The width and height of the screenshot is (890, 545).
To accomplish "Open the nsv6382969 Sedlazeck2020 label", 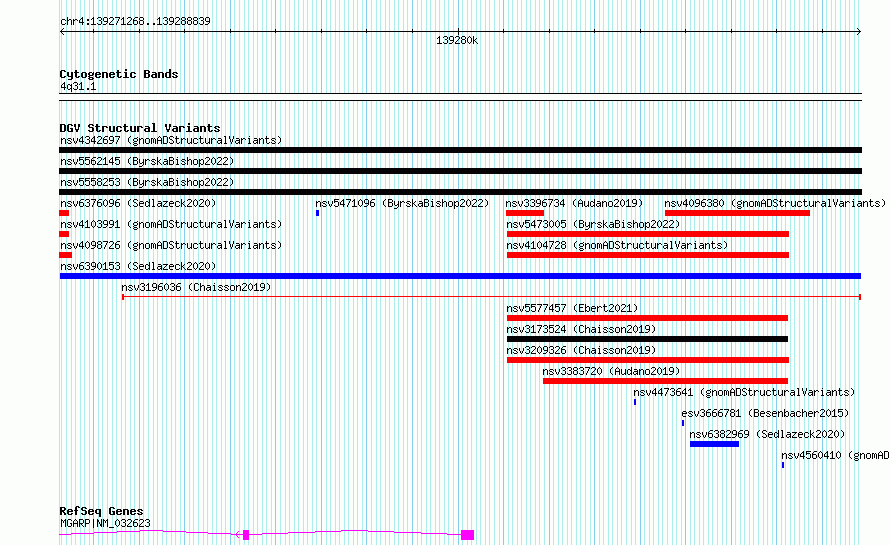I will tap(767, 434).
